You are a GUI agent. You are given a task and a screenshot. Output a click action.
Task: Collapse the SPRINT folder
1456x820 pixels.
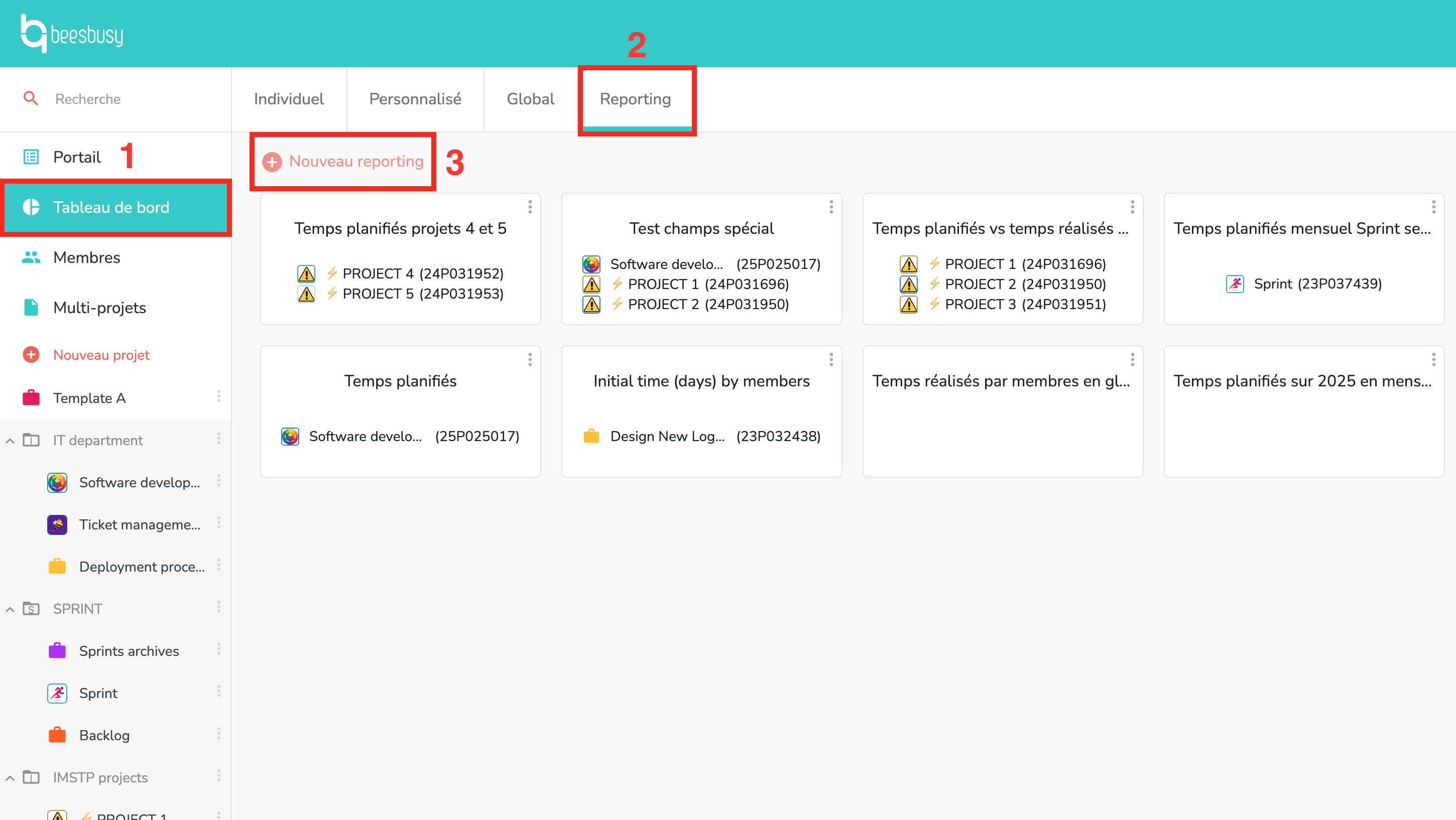point(10,609)
